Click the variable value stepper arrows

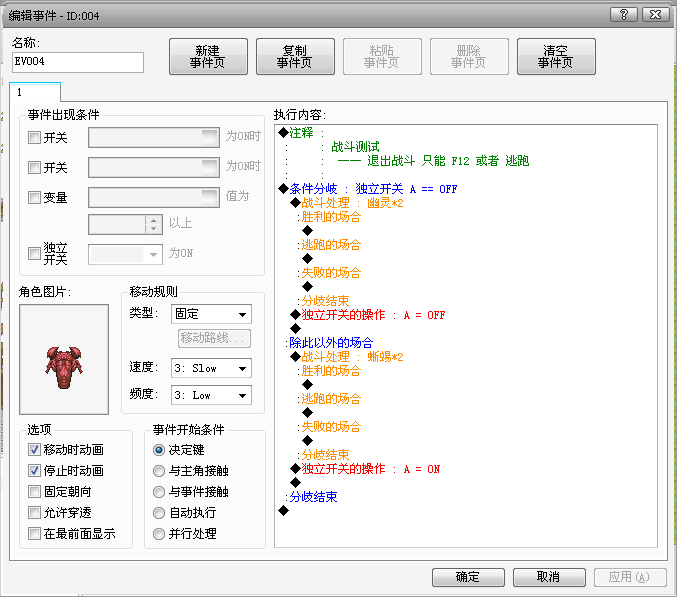153,224
